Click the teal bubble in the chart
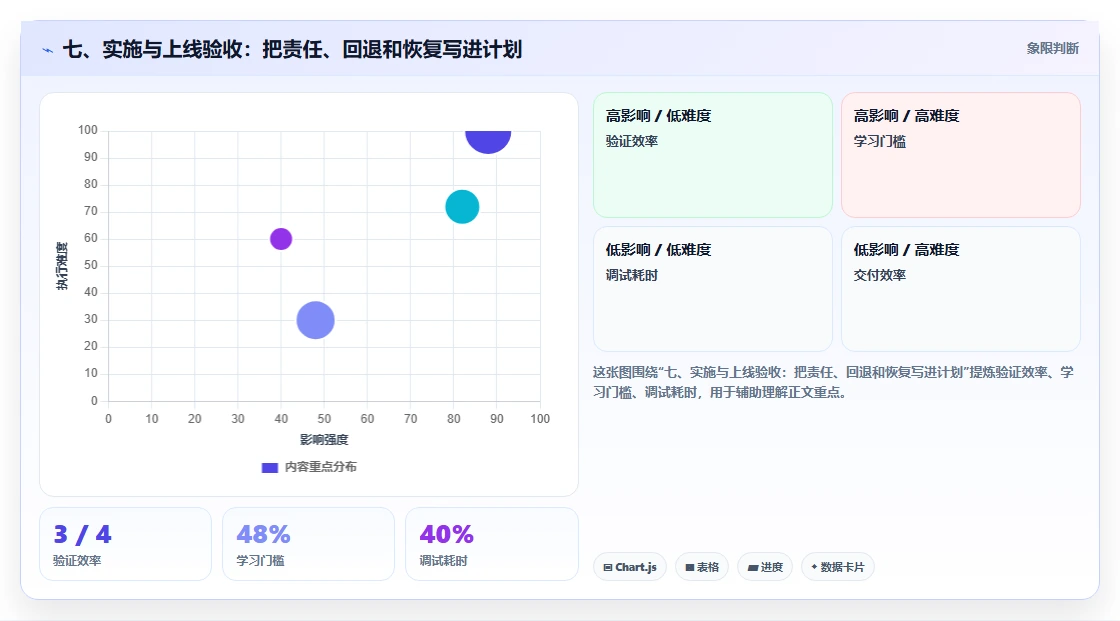 click(462, 207)
